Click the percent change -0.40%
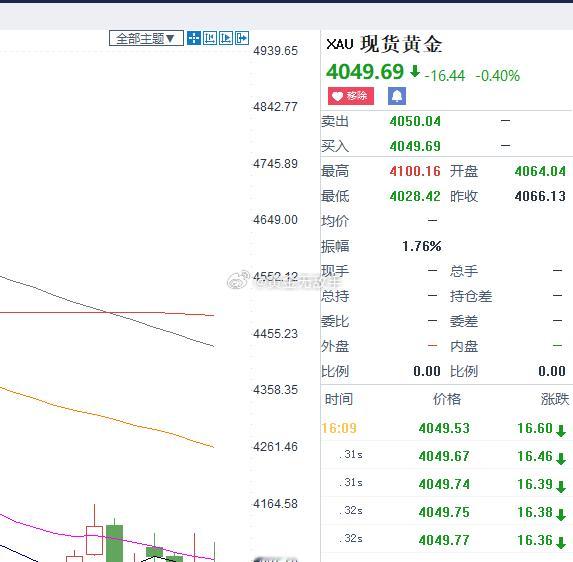This screenshot has width=573, height=562. 498,76
